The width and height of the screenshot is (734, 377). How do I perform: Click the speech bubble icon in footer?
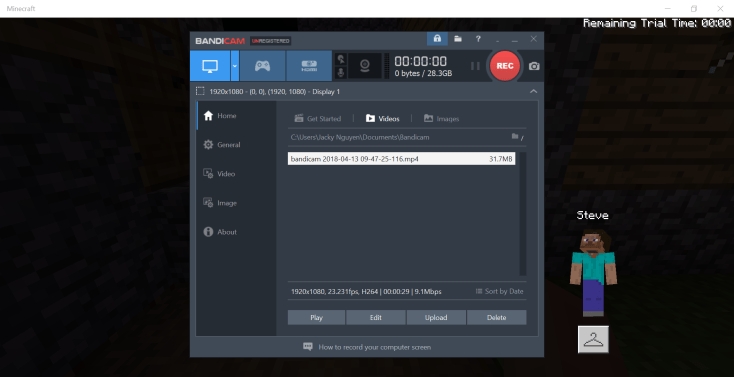click(x=308, y=347)
